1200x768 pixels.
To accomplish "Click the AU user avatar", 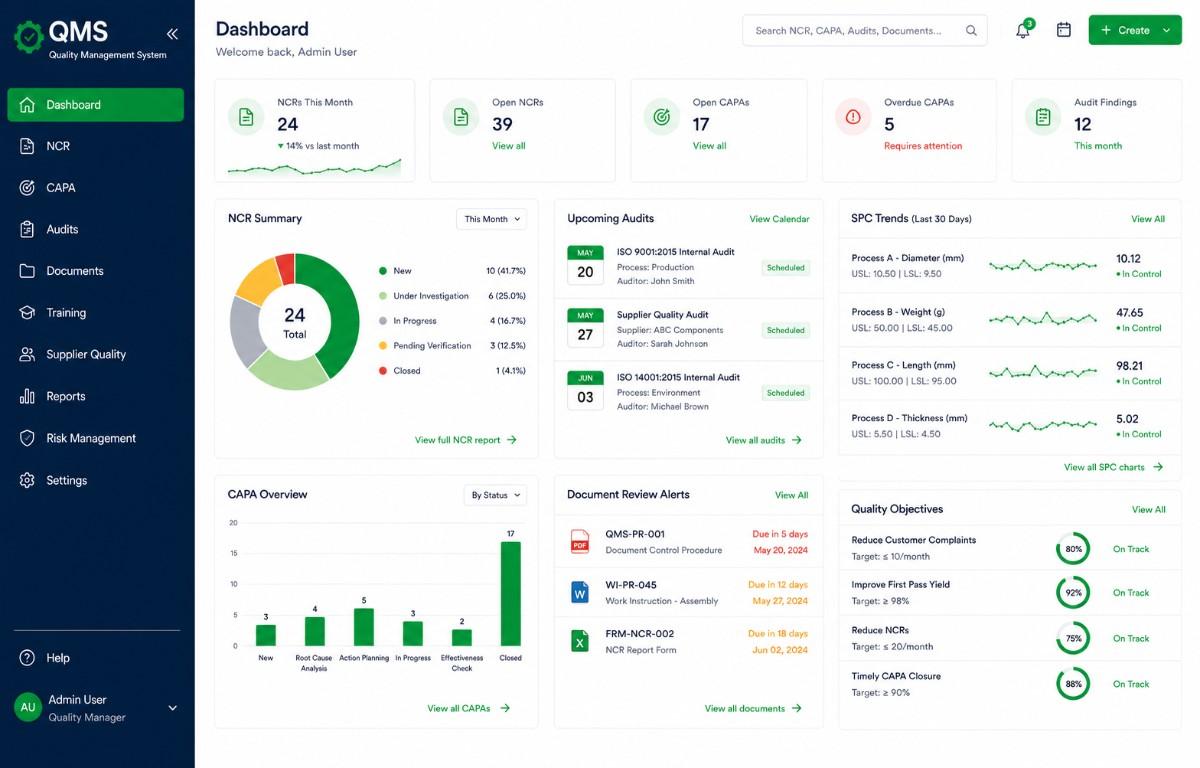I will pos(28,707).
